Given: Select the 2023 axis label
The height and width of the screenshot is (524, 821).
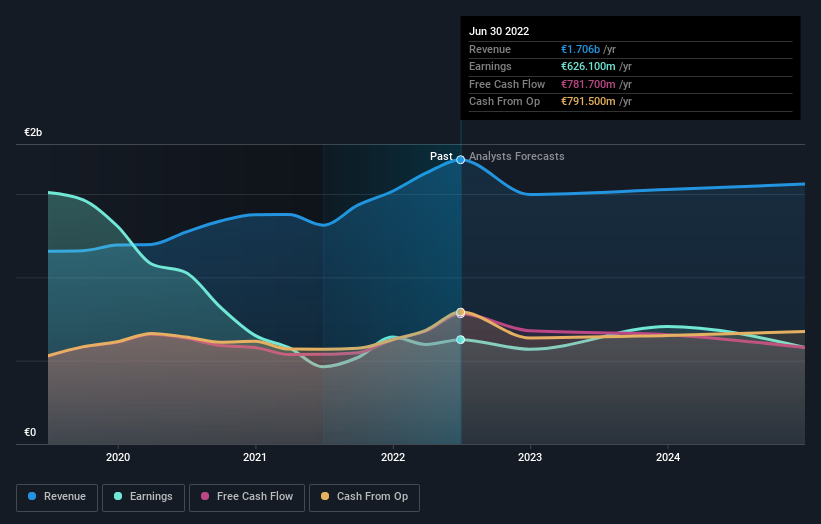Looking at the screenshot, I should click(x=530, y=458).
